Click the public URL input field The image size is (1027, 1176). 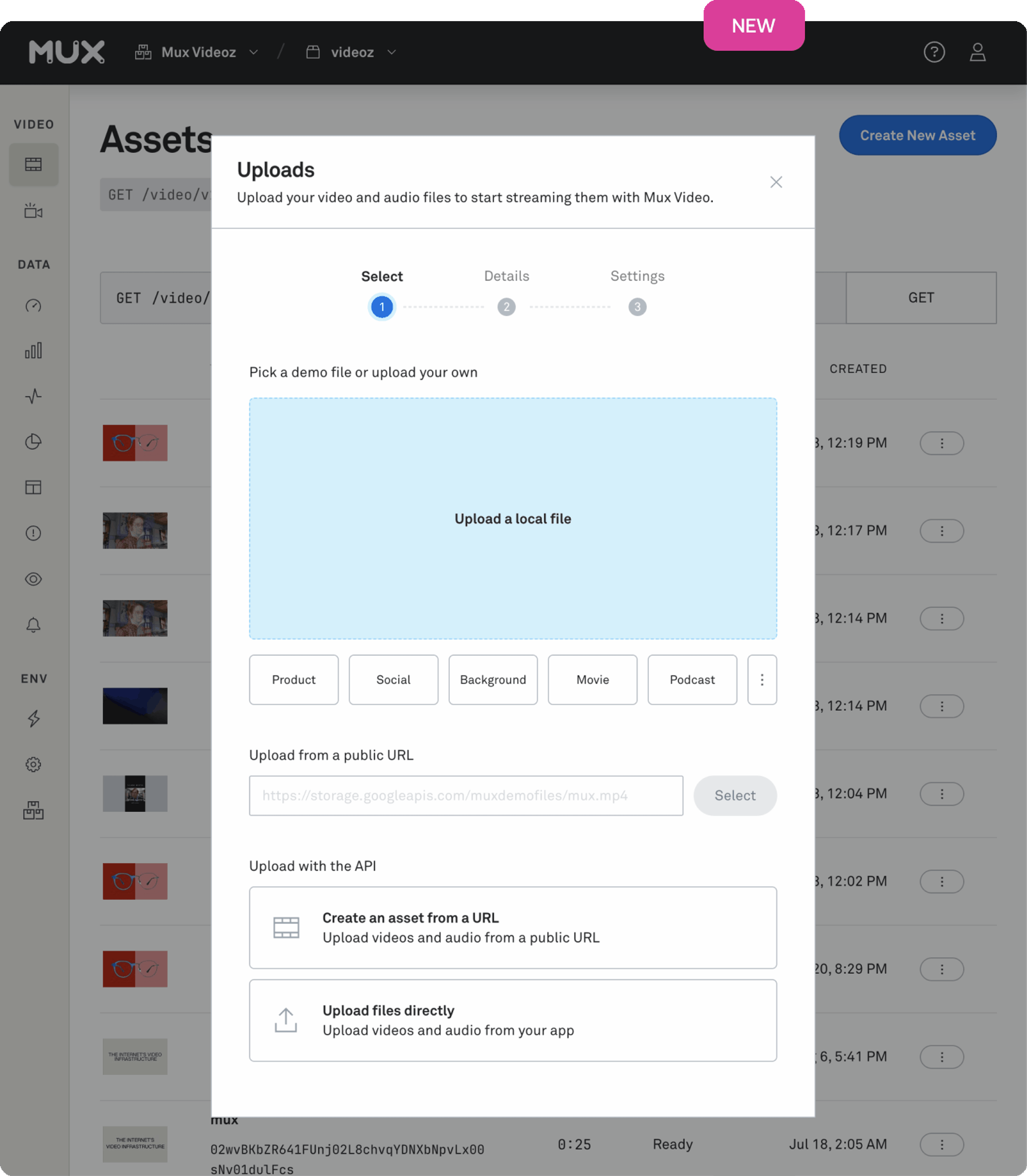click(465, 795)
